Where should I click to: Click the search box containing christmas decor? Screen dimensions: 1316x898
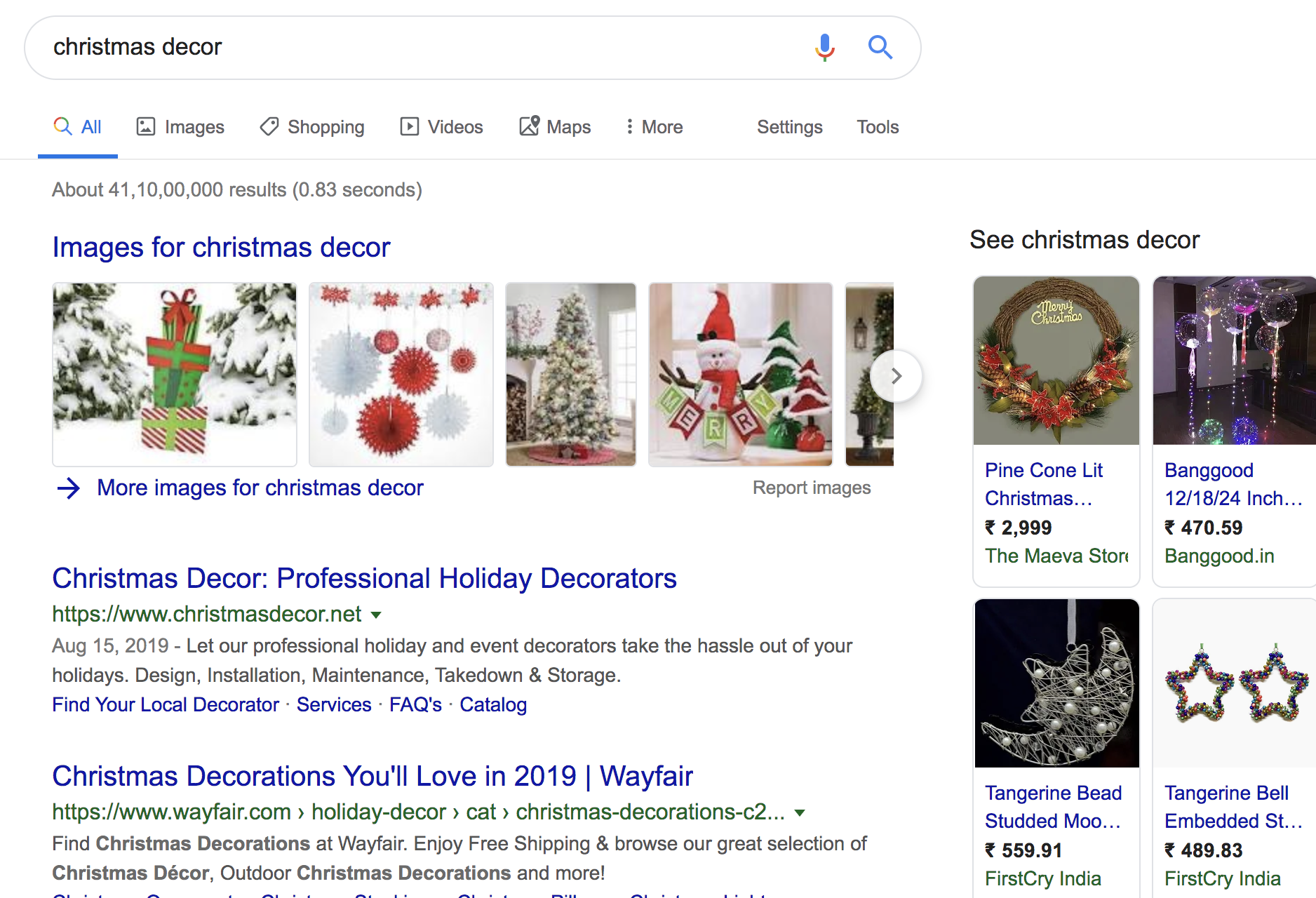coord(472,48)
